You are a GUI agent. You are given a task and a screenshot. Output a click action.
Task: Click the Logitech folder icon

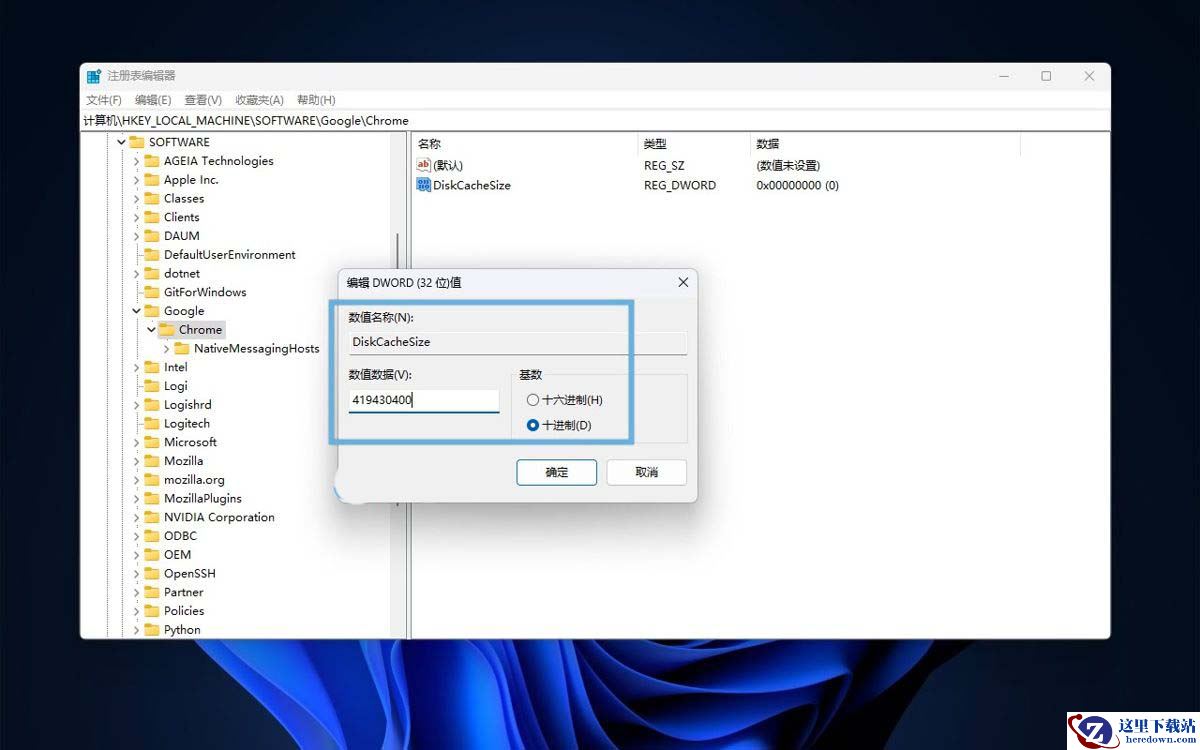(152, 423)
